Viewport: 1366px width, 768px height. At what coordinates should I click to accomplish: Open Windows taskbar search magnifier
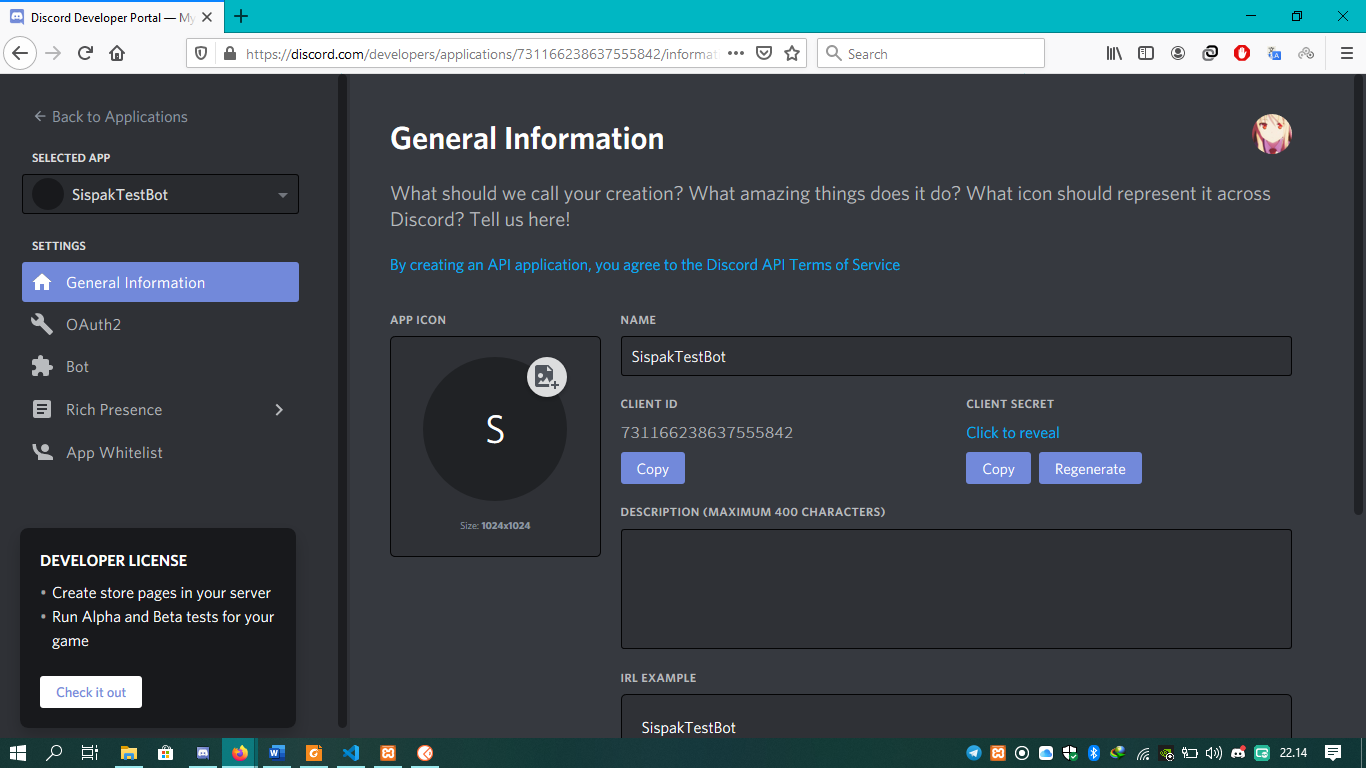[x=55, y=753]
